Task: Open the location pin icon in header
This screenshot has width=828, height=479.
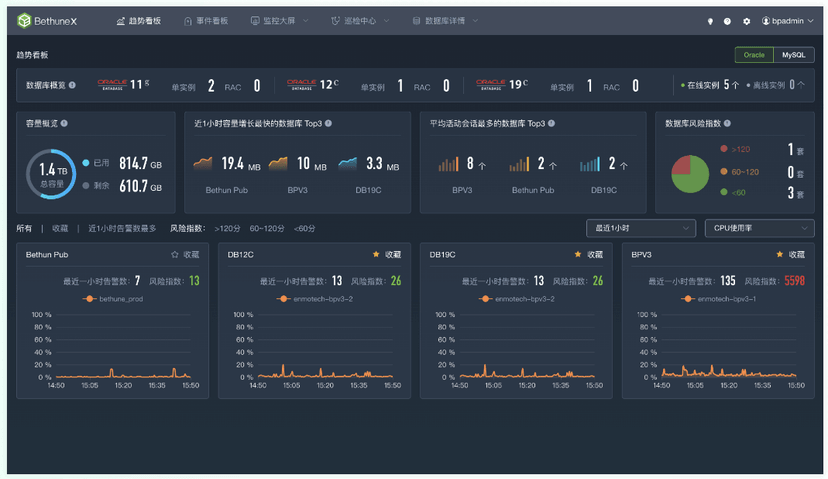Action: tap(710, 21)
